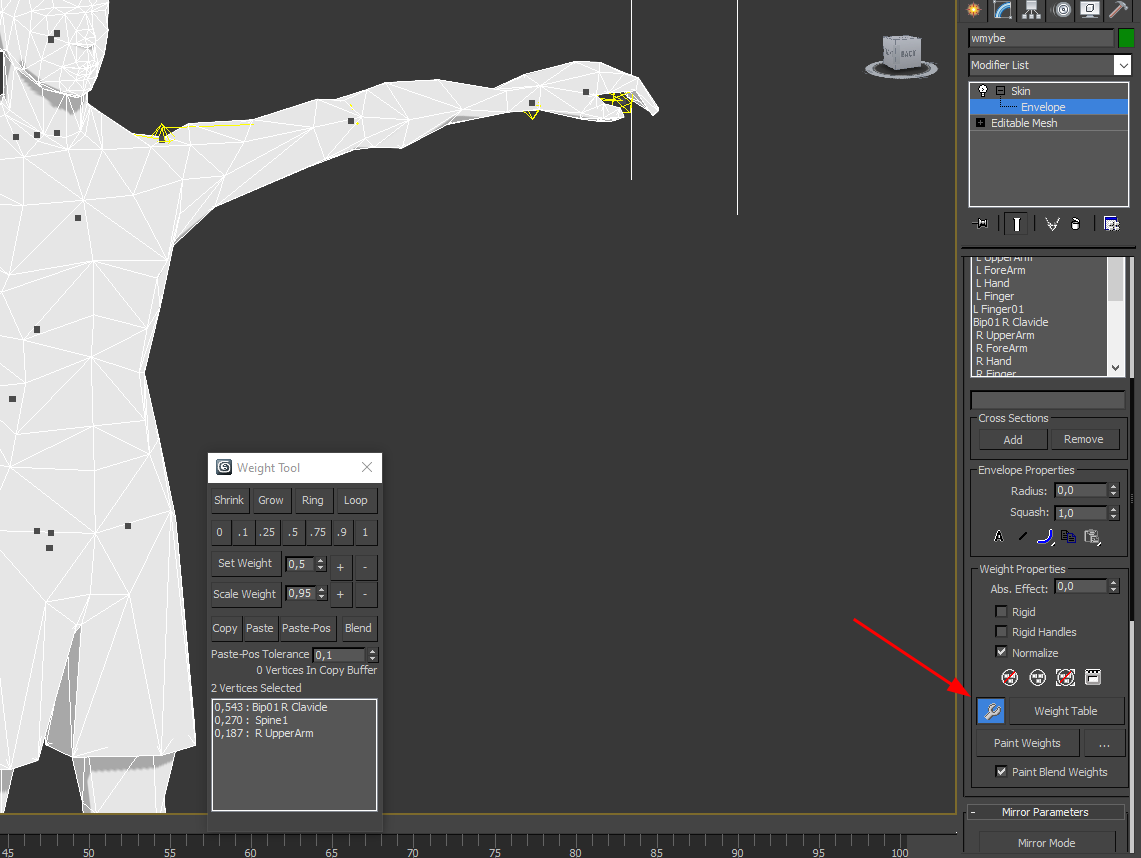Click the ViewCube in the viewport
Image resolution: width=1141 pixels, height=858 pixels.
pos(901,54)
